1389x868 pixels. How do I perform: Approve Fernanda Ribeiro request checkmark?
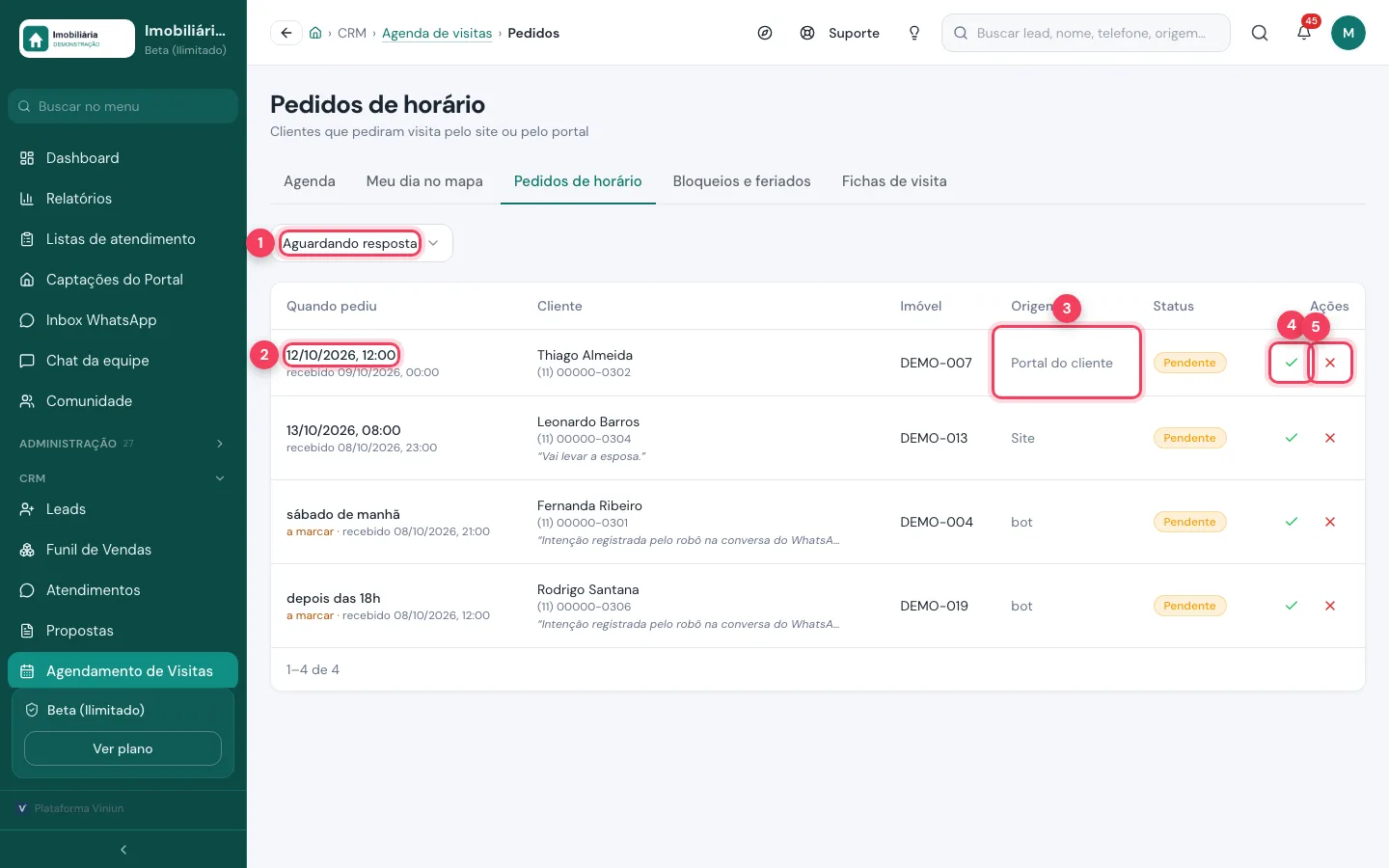pos(1292,522)
